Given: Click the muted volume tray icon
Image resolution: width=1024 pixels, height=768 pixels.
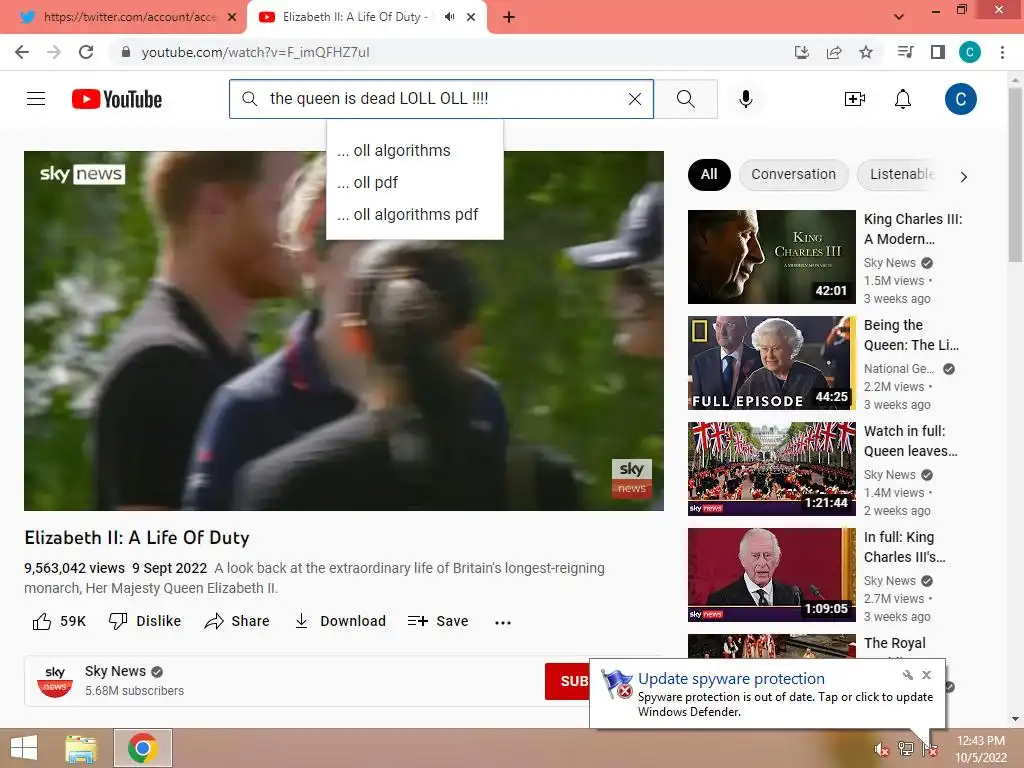Looking at the screenshot, I should [881, 749].
